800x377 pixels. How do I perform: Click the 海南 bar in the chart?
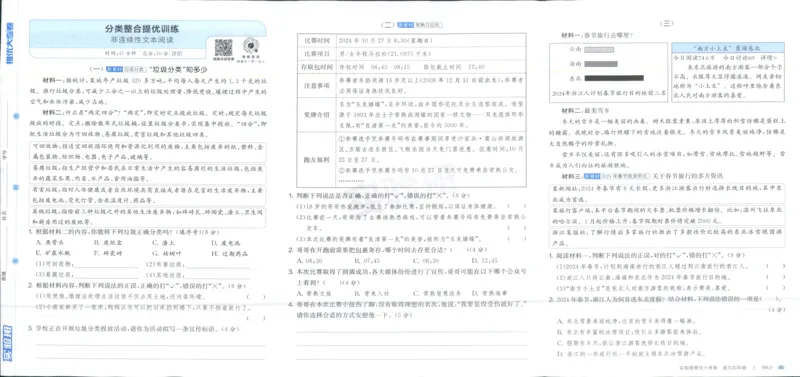[x=601, y=64]
